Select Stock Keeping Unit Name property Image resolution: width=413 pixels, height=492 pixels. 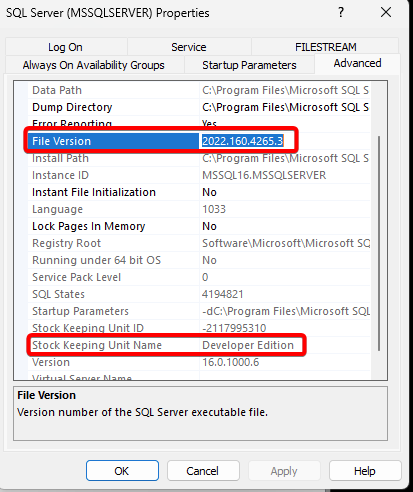coord(97,345)
